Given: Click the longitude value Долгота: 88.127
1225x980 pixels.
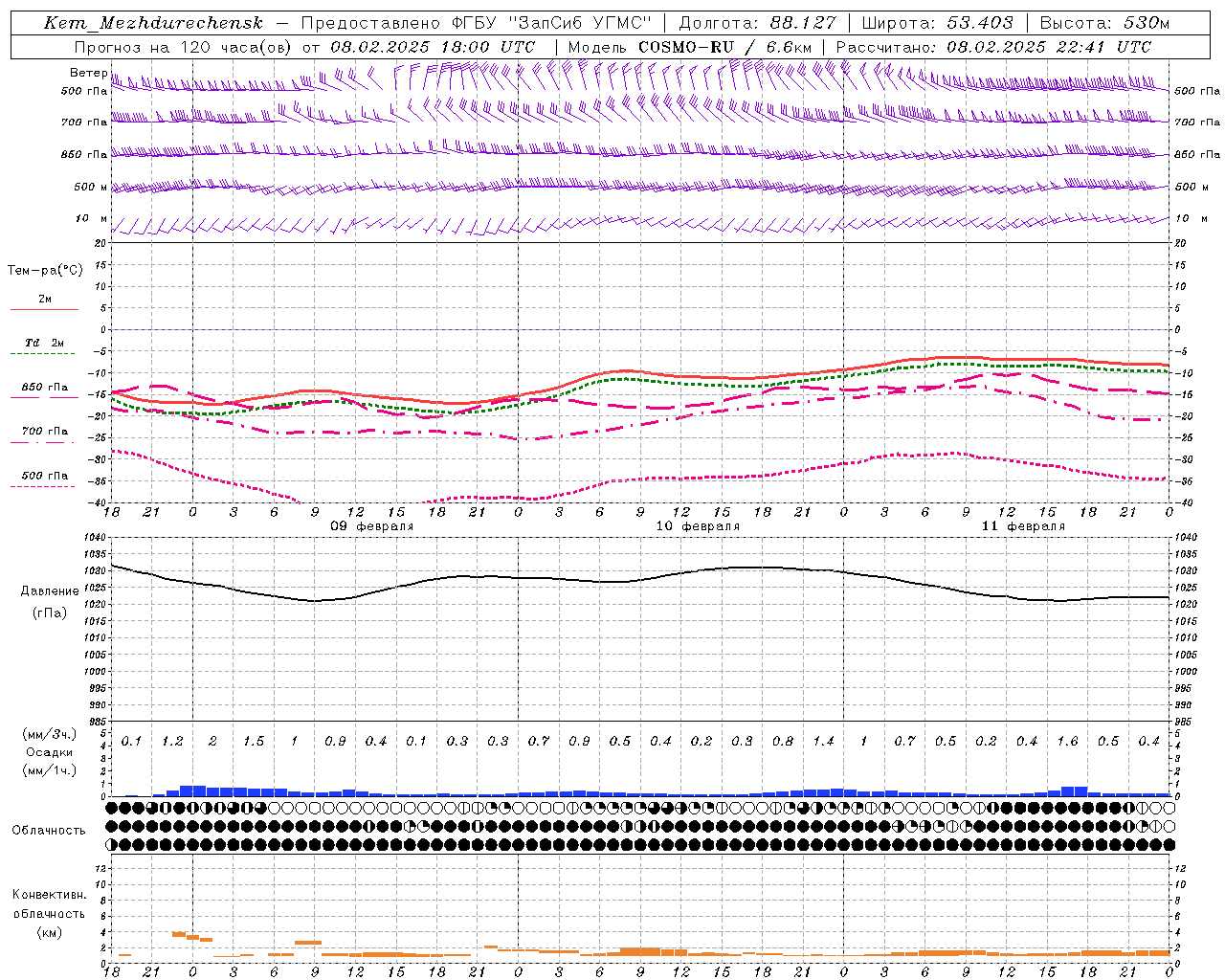Looking at the screenshot, I should [x=757, y=23].
